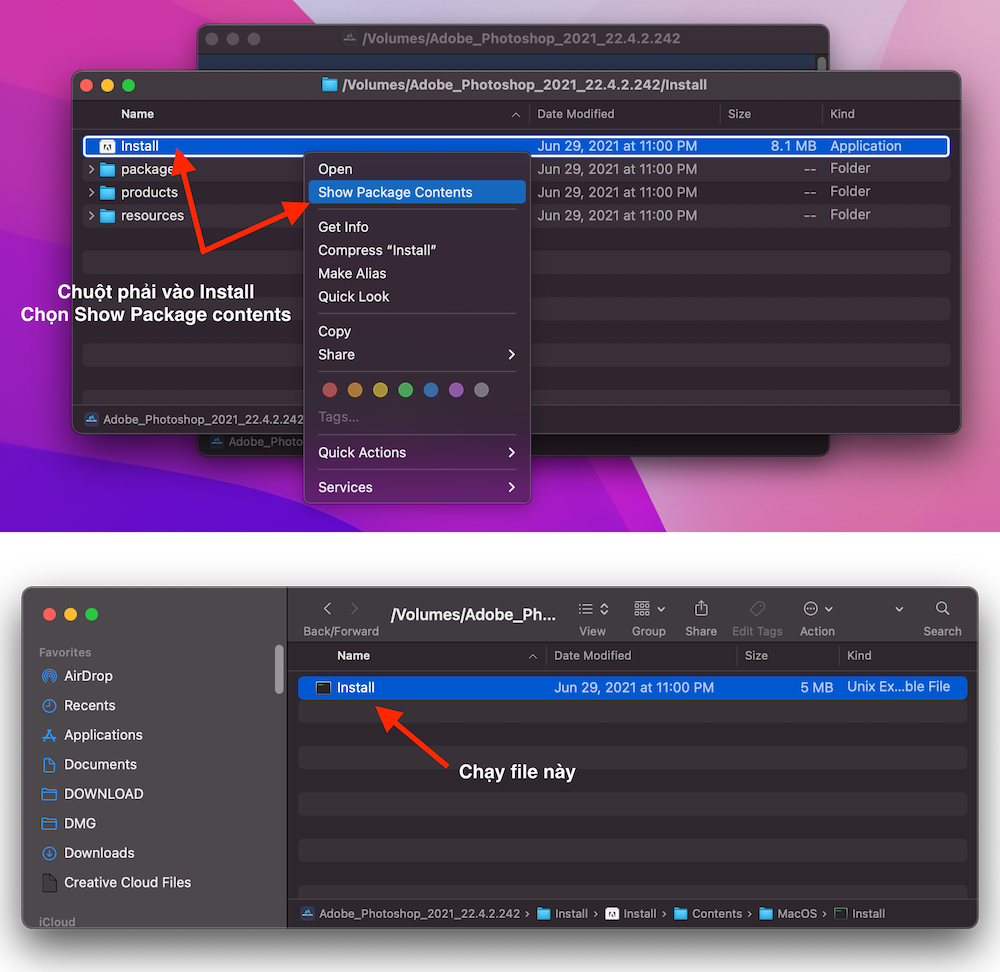This screenshot has height=972, width=1000.
Task: Open the Group dropdown in the toolbar
Action: [x=648, y=608]
